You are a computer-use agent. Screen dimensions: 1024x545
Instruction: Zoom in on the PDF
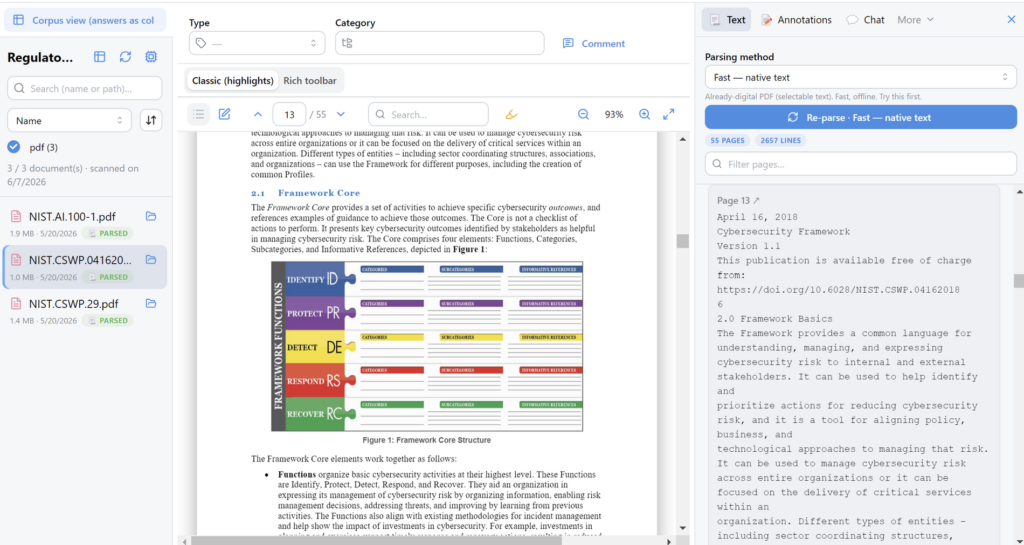[x=645, y=114]
